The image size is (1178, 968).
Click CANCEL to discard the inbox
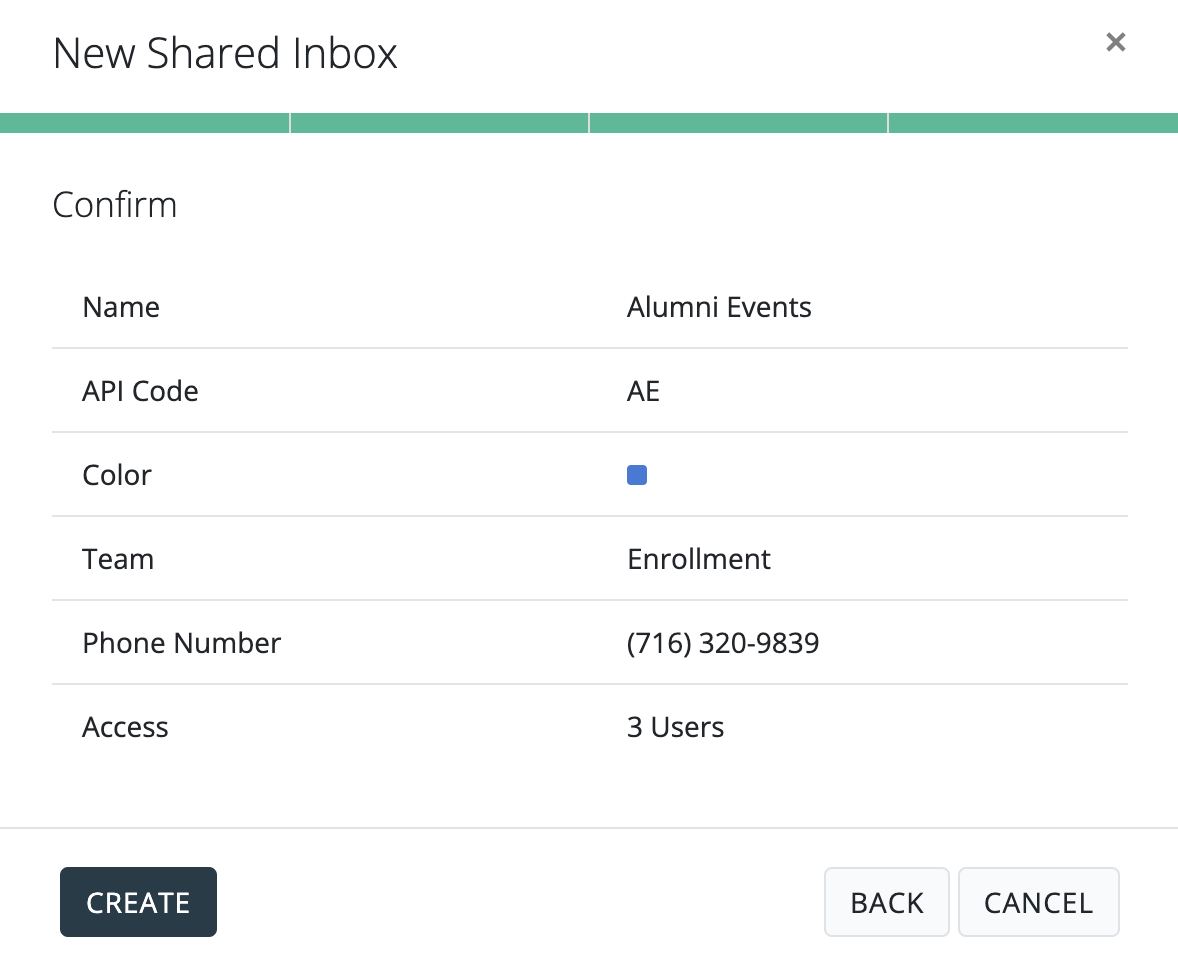click(x=1038, y=902)
